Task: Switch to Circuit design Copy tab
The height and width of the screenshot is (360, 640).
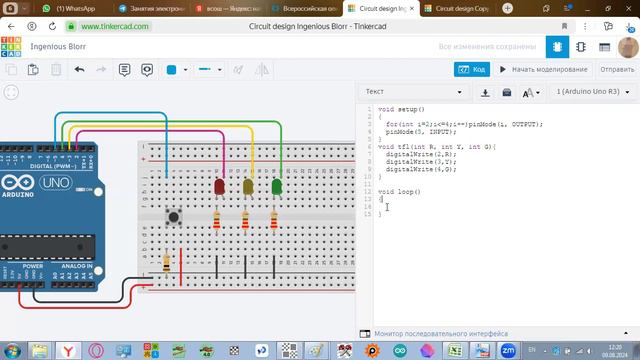Action: pos(457,8)
